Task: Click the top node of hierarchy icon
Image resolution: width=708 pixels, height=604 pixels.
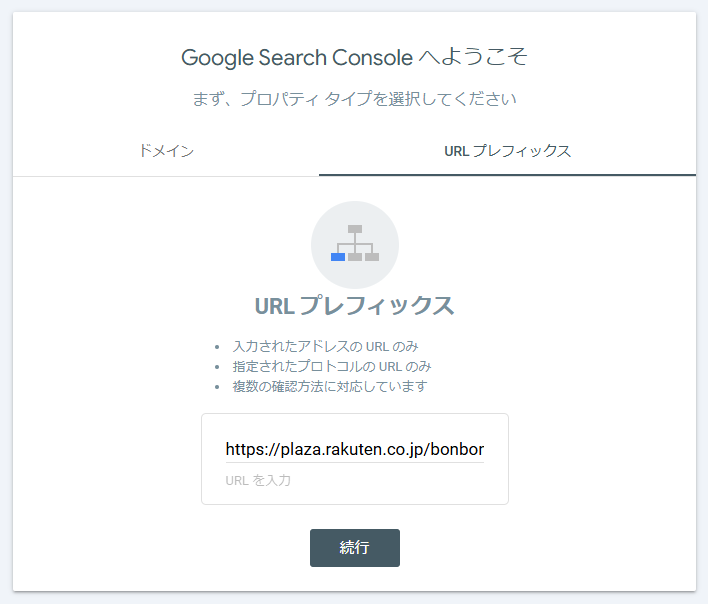Action: pos(355,229)
